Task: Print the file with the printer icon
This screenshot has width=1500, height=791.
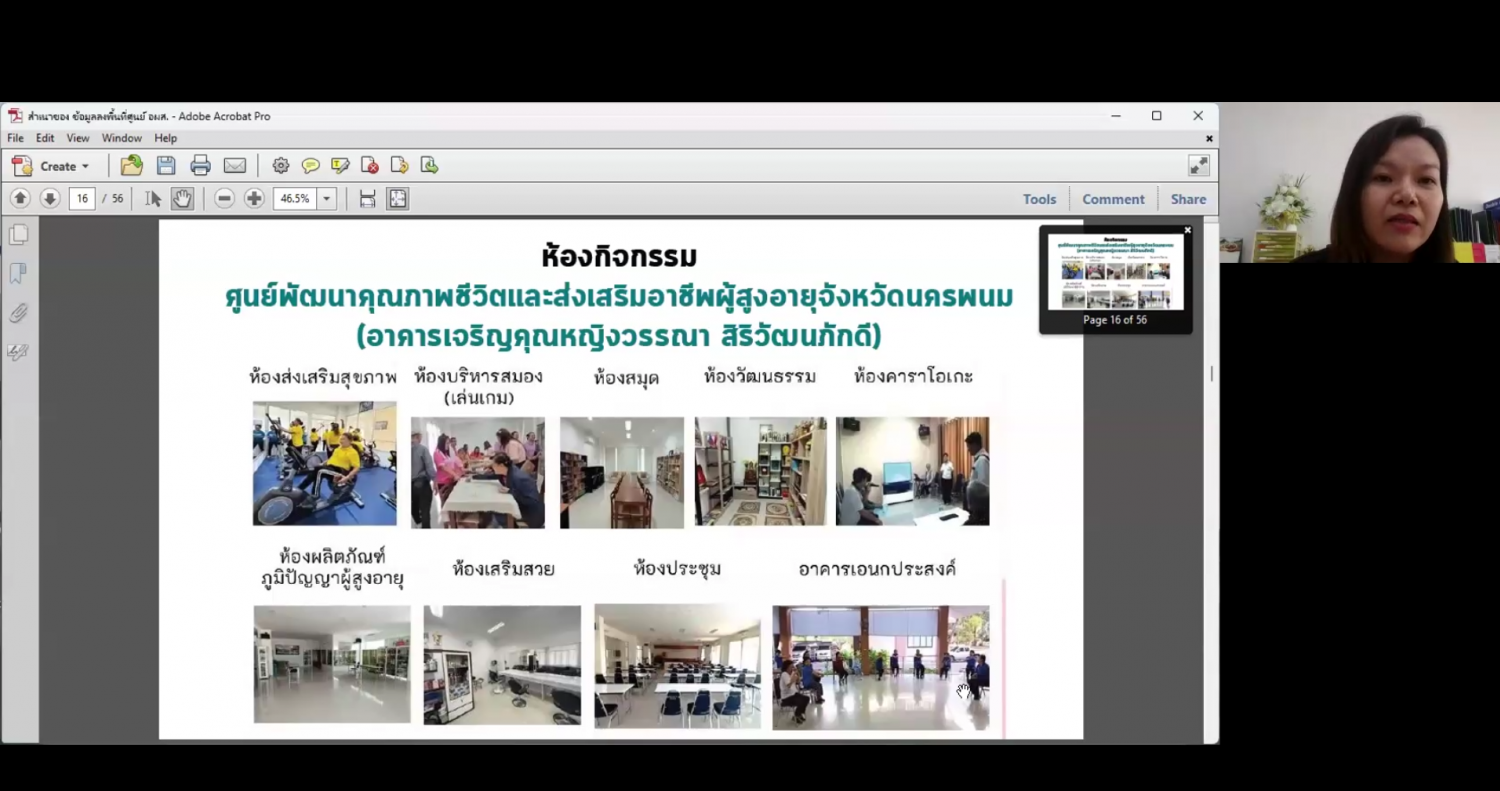Action: (200, 166)
